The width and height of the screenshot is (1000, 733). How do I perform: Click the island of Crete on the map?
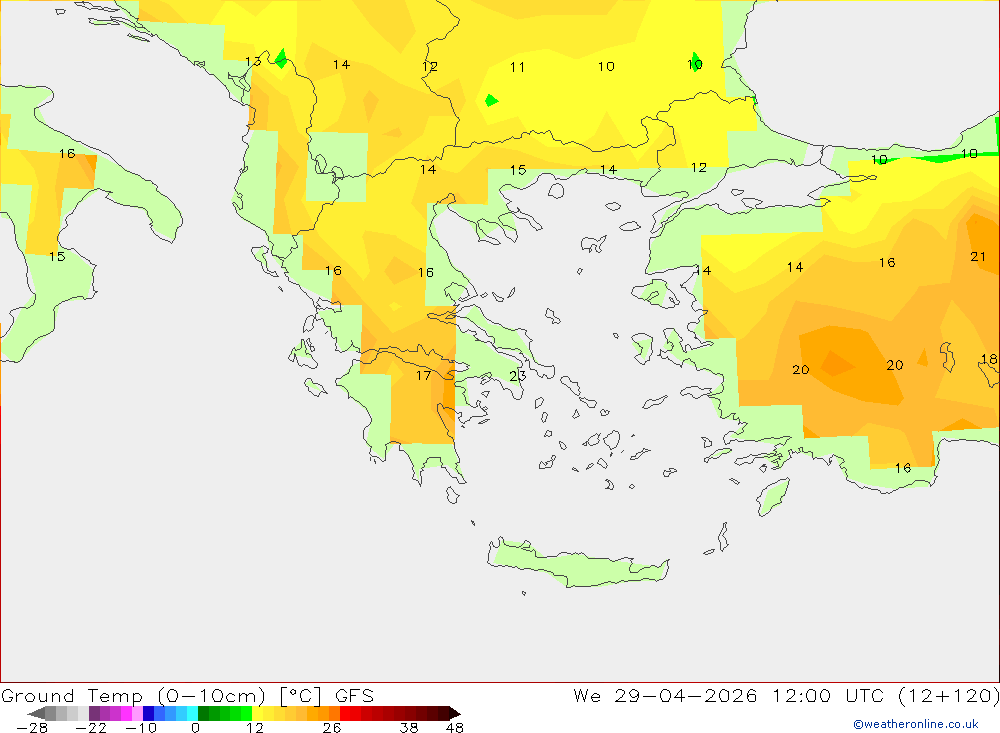(577, 565)
